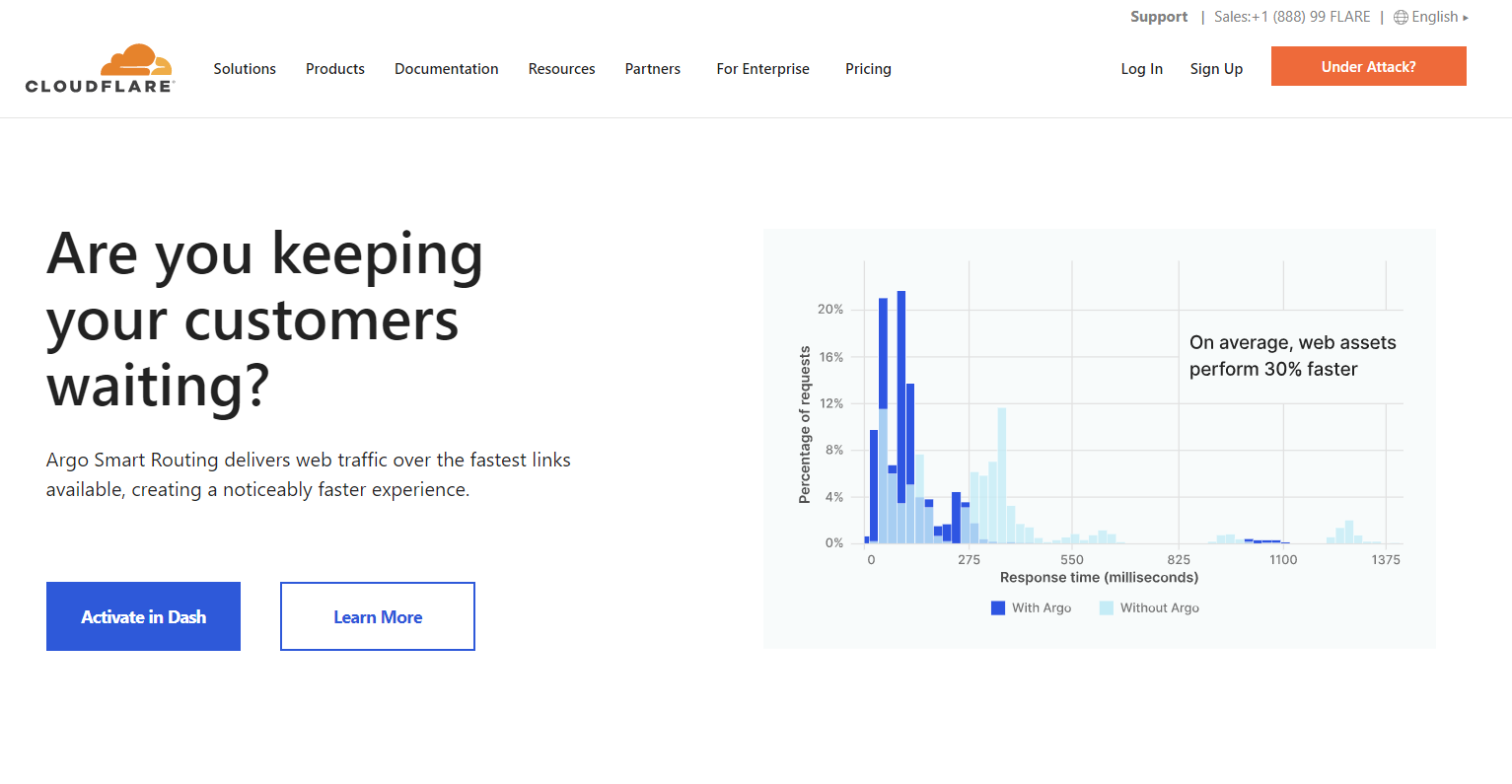Viewport: 1512px width, 784px height.
Task: Open the Solutions menu
Action: [x=245, y=69]
